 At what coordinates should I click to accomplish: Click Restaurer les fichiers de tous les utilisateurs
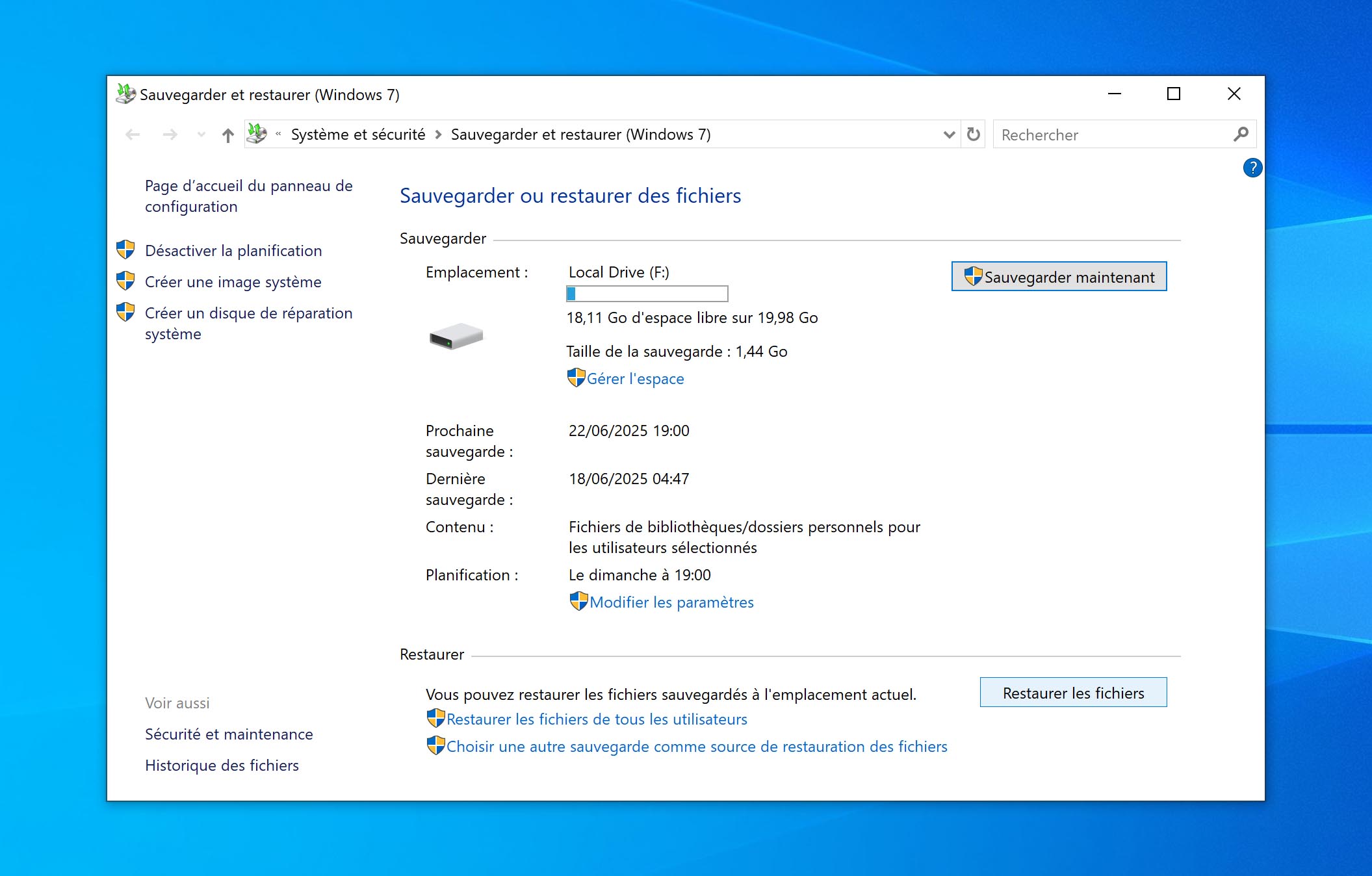pyautogui.click(x=597, y=719)
